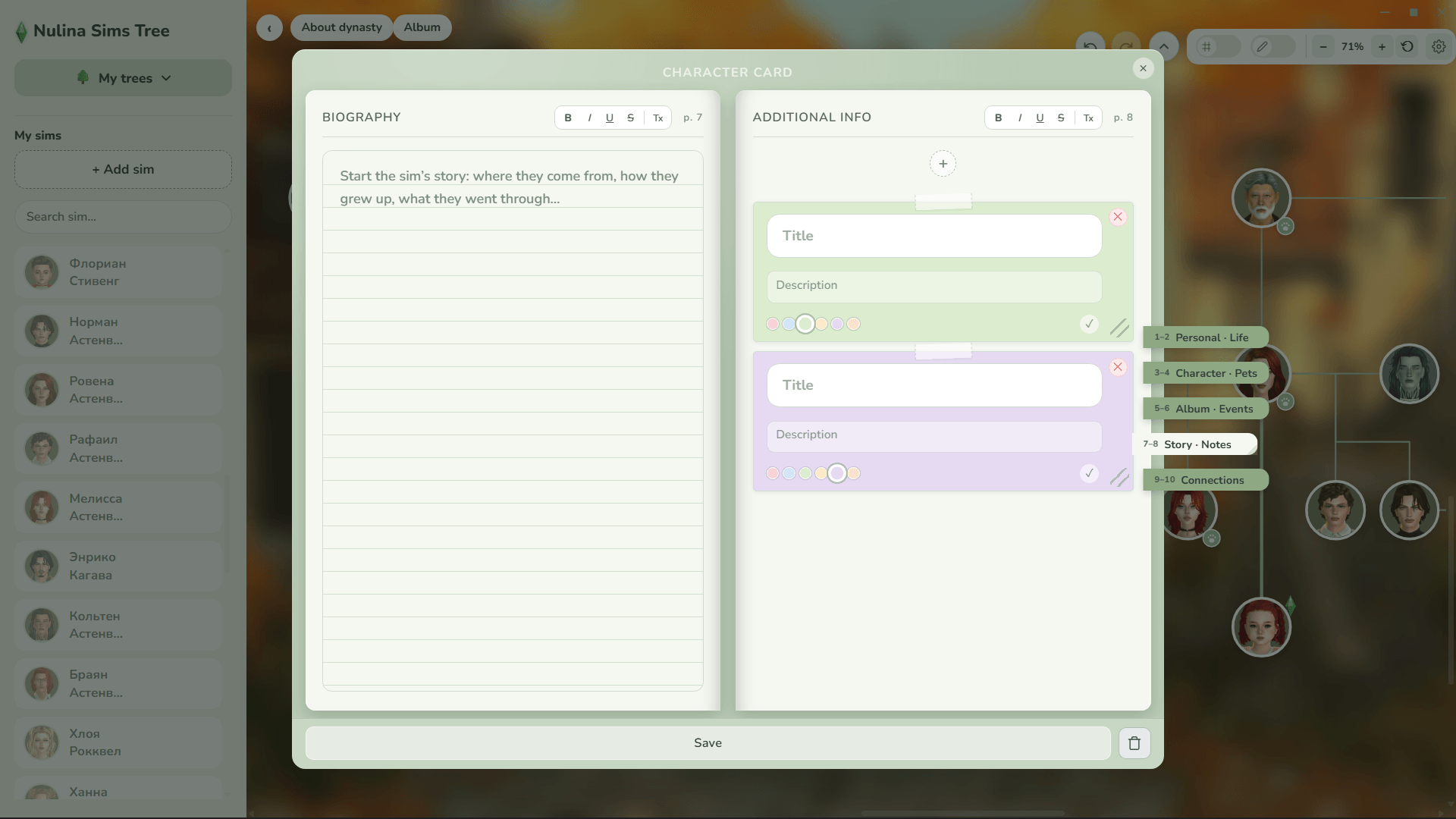1456x819 pixels.
Task: Click the Title field of the green note
Action: pos(934,236)
